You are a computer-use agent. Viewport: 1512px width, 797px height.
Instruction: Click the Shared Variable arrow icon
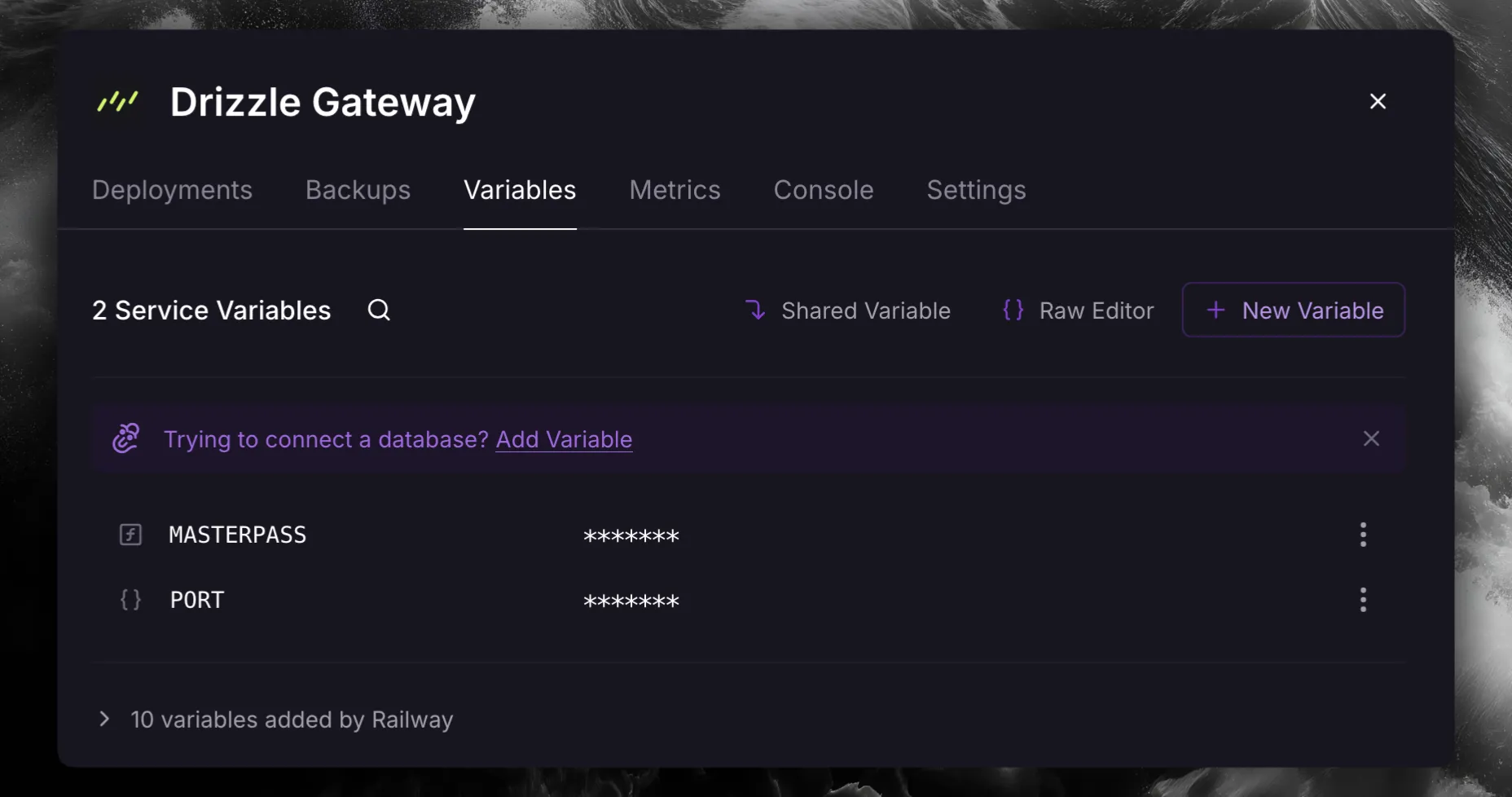tap(756, 310)
